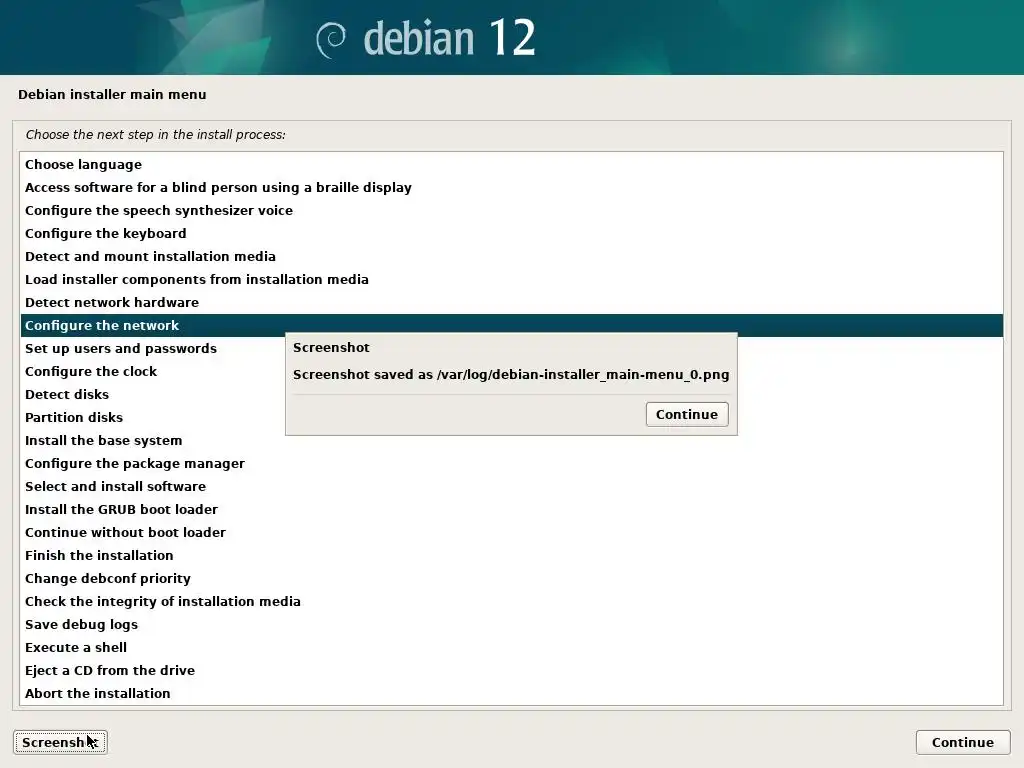Select Configure the keyboard entry
Image resolution: width=1024 pixels, height=768 pixels.
point(511,233)
